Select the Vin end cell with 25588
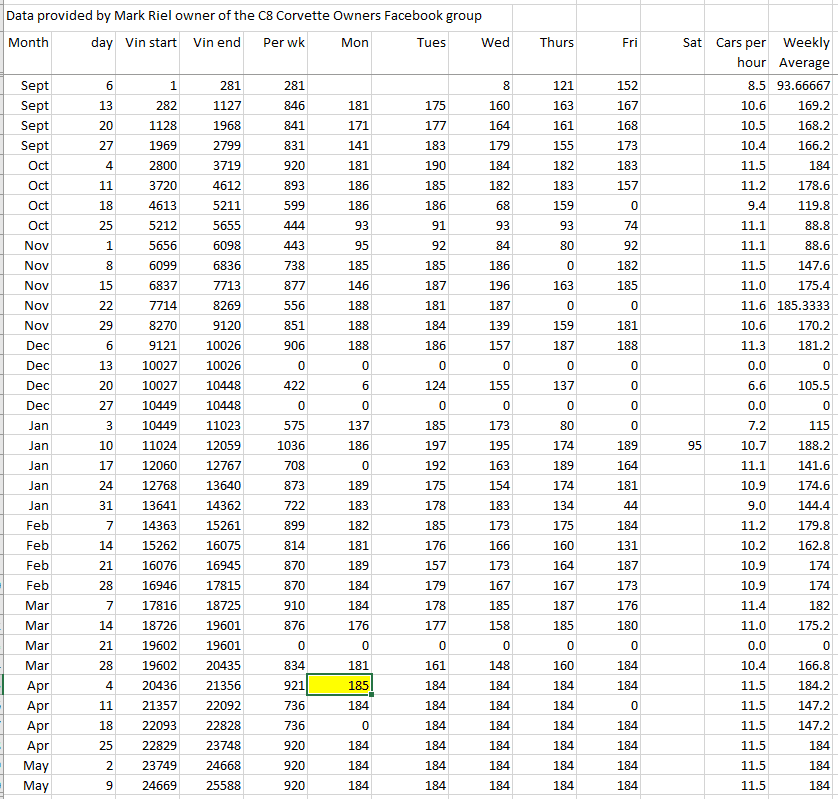Screen dimensions: 838x799 [x=216, y=785]
